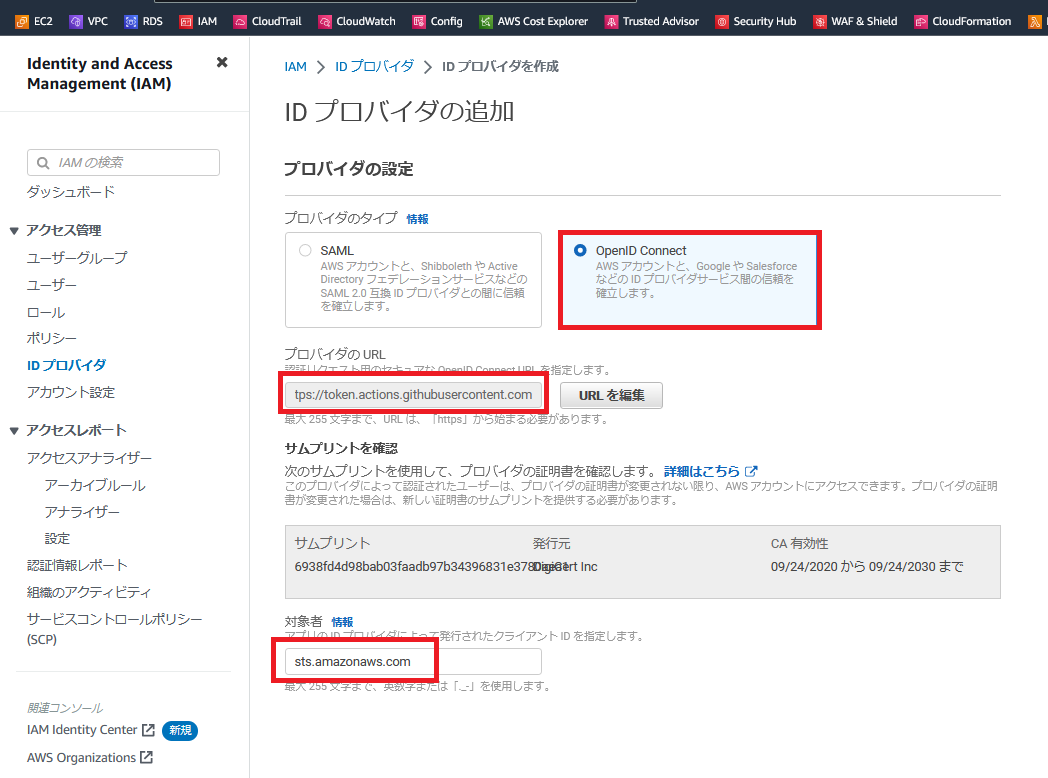The height and width of the screenshot is (778, 1048).
Task: Focus the IAM の検索 search field
Action: [x=124, y=162]
